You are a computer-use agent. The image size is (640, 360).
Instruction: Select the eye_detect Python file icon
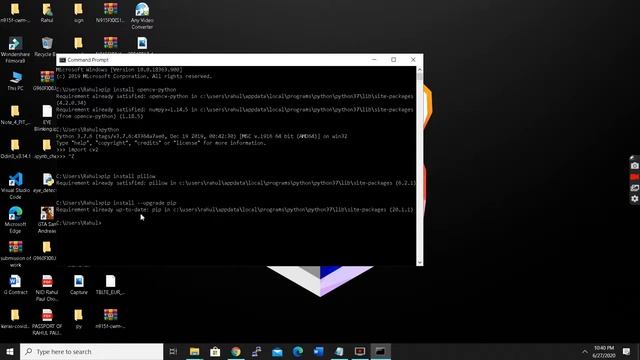[47, 183]
